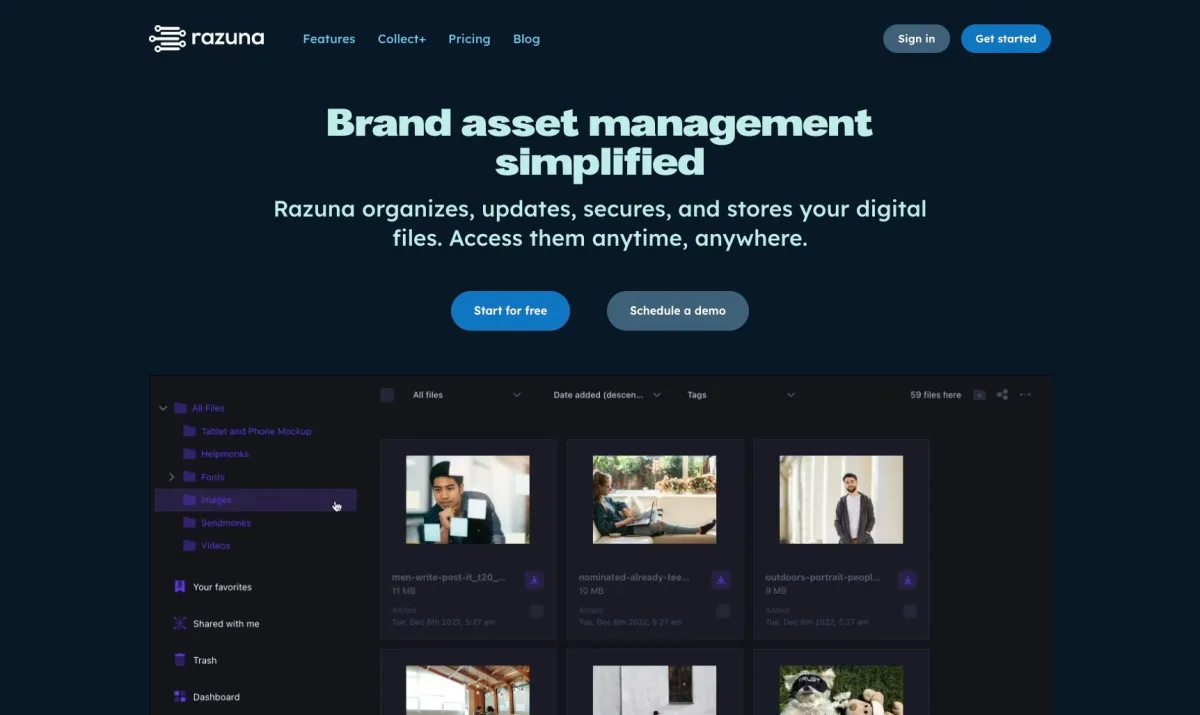Click the outdoors-portrait-peopl file name

tap(822, 577)
